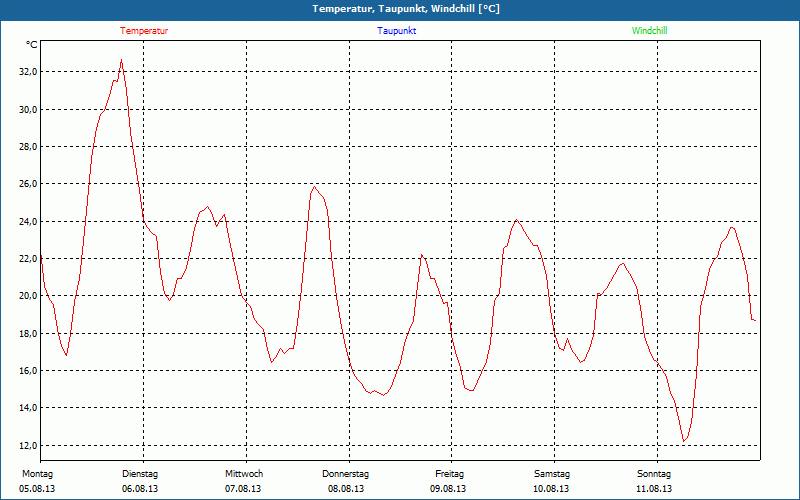Click the Freitag day label
The width and height of the screenshot is (800, 500).
[449, 474]
